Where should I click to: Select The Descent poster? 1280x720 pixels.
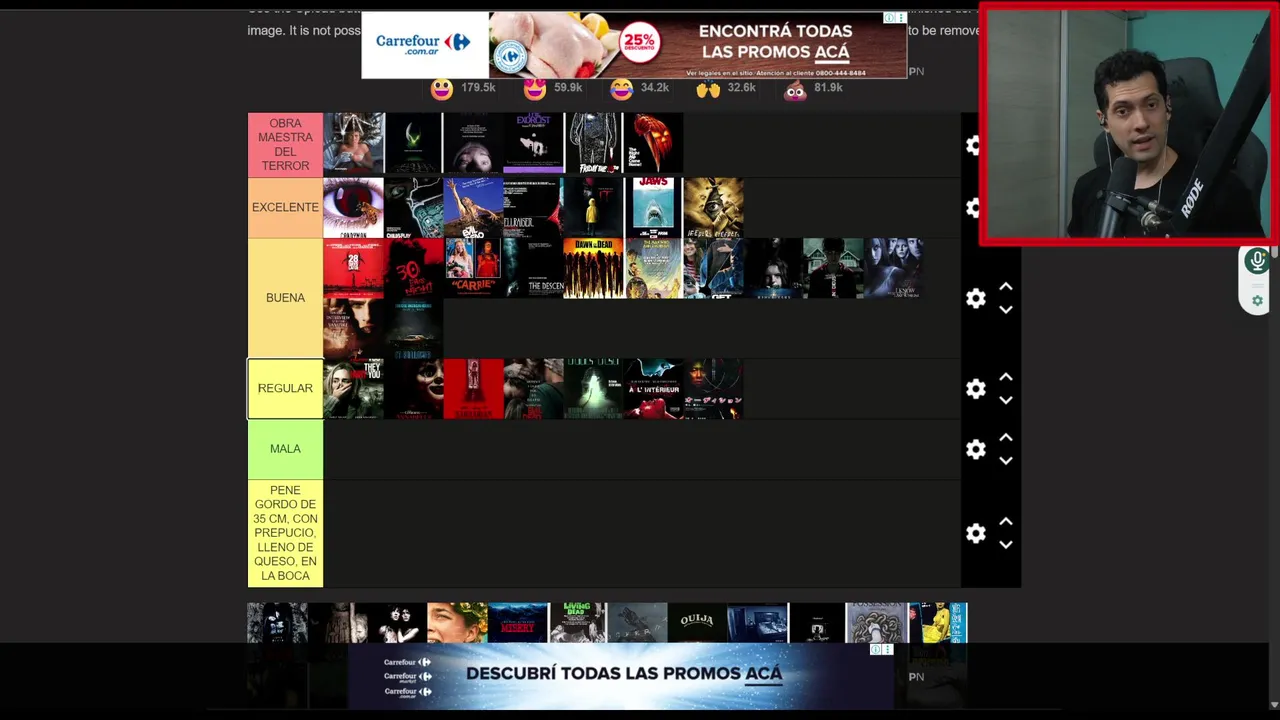pyautogui.click(x=533, y=268)
